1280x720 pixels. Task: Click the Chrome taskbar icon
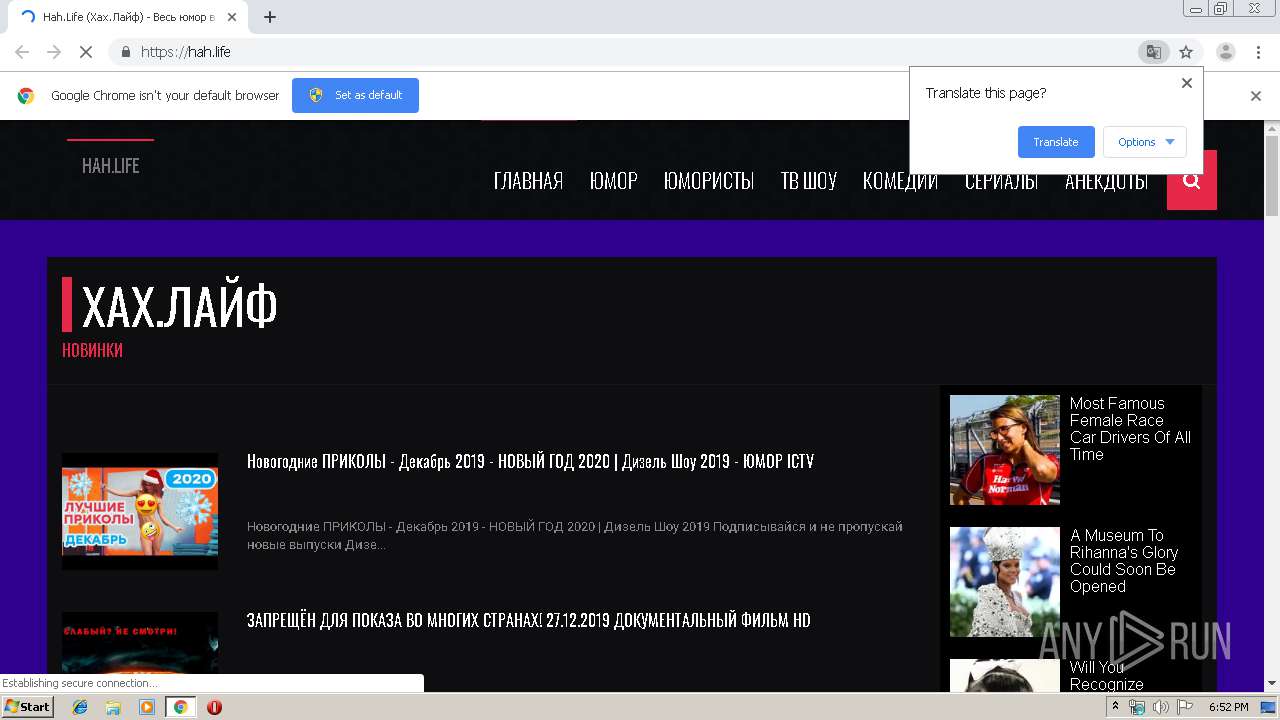point(180,707)
